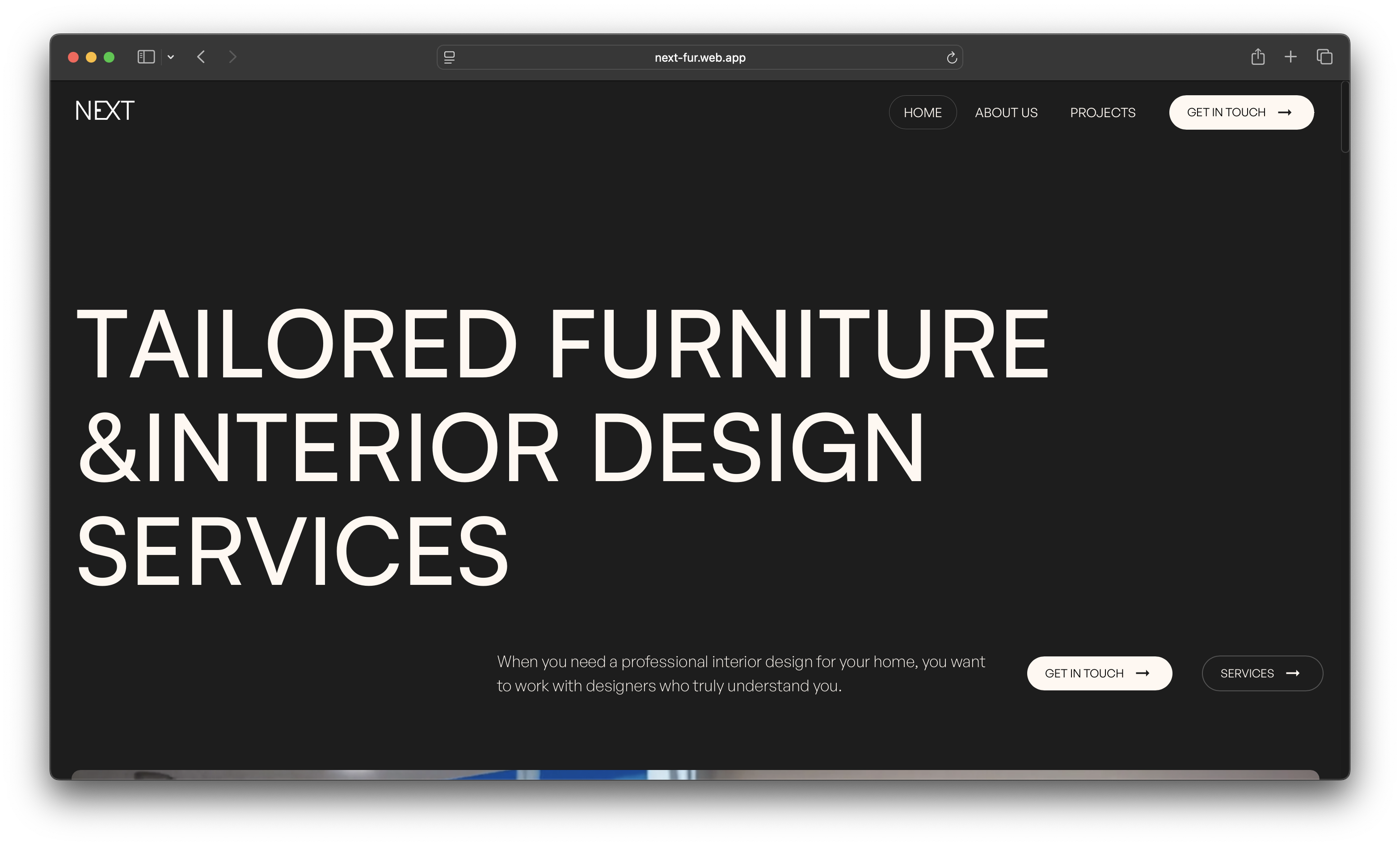The height and width of the screenshot is (846, 1400).
Task: Close the window with the red button
Action: pos(73,57)
